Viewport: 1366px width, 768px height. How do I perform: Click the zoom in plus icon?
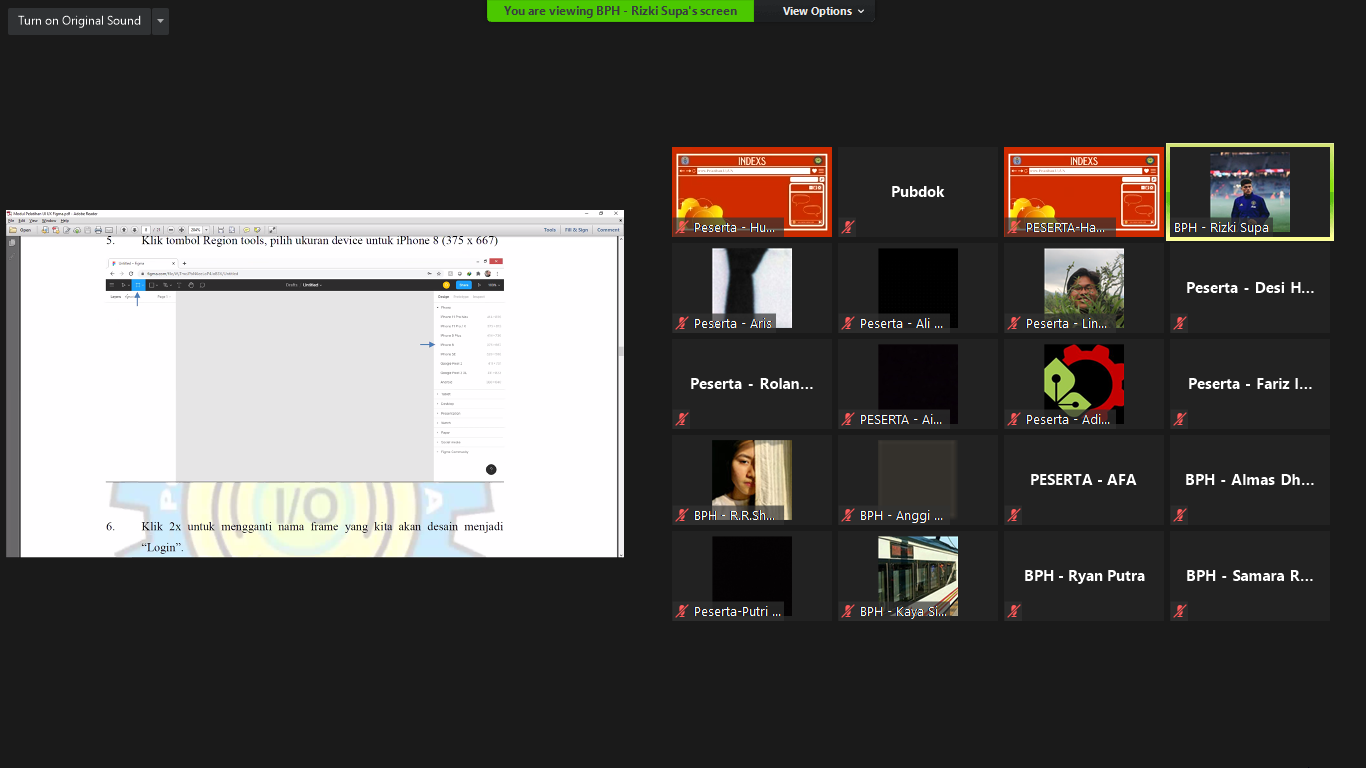[x=181, y=230]
